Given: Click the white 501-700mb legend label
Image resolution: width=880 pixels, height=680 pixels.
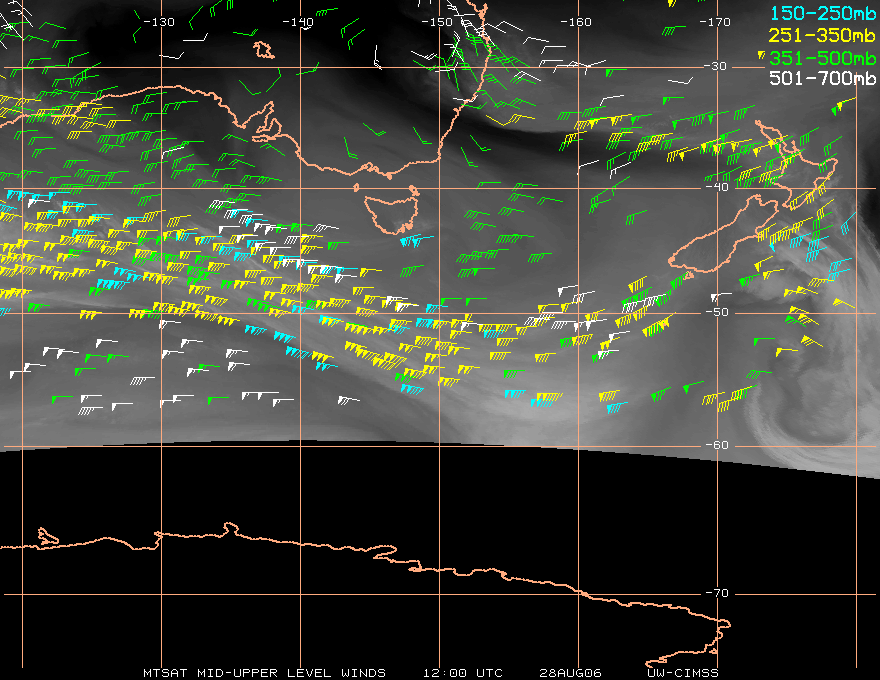Looking at the screenshot, I should tap(822, 78).
